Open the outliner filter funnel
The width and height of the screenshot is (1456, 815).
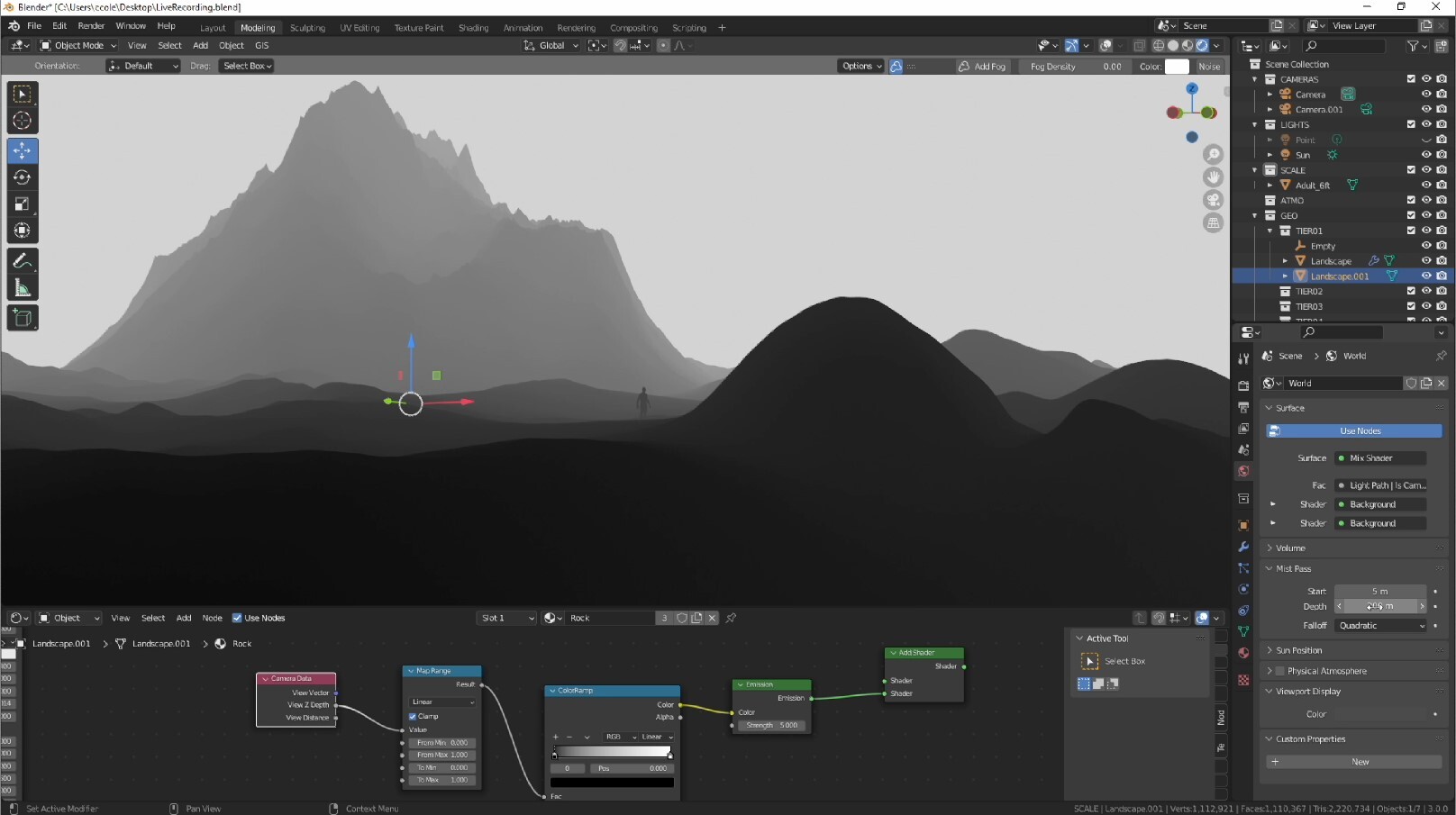[x=1415, y=46]
